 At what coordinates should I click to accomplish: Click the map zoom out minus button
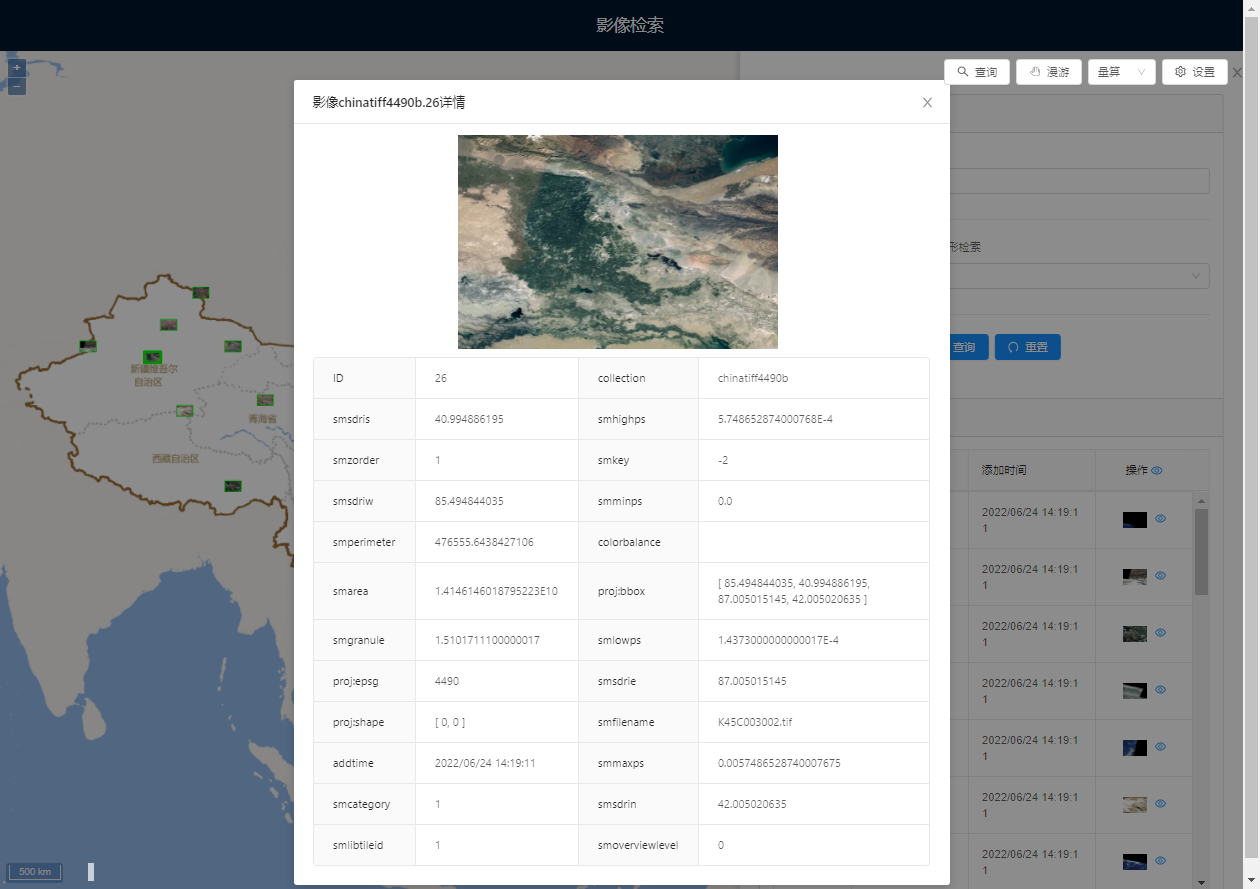17,87
